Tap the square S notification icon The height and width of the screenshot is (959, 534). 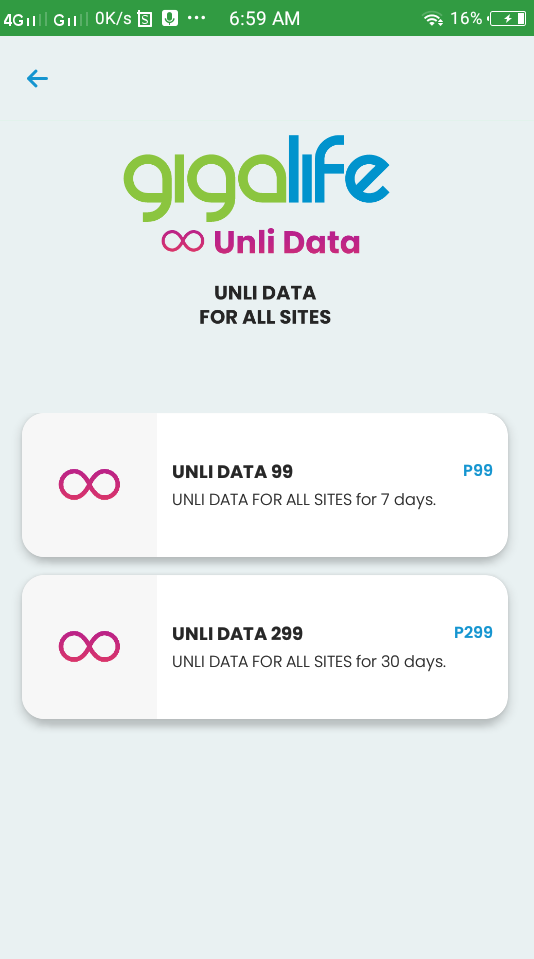pos(145,19)
